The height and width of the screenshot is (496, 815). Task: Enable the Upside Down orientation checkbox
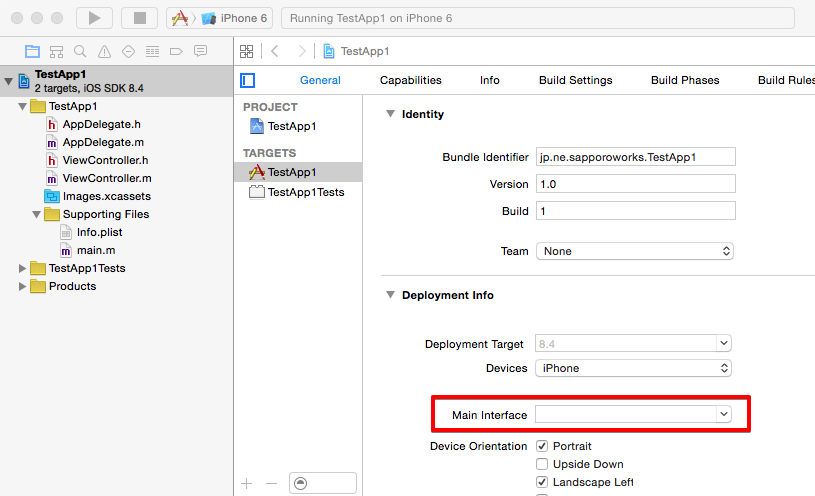point(542,464)
